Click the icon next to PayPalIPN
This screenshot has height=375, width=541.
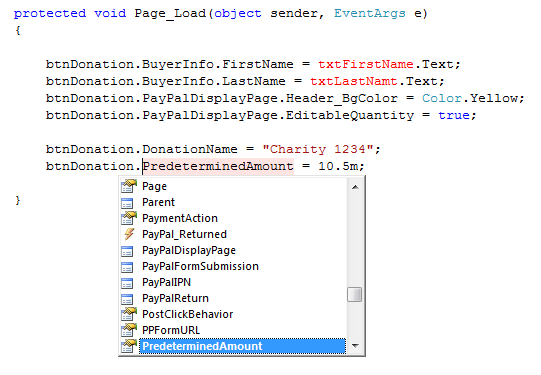pyautogui.click(x=127, y=283)
